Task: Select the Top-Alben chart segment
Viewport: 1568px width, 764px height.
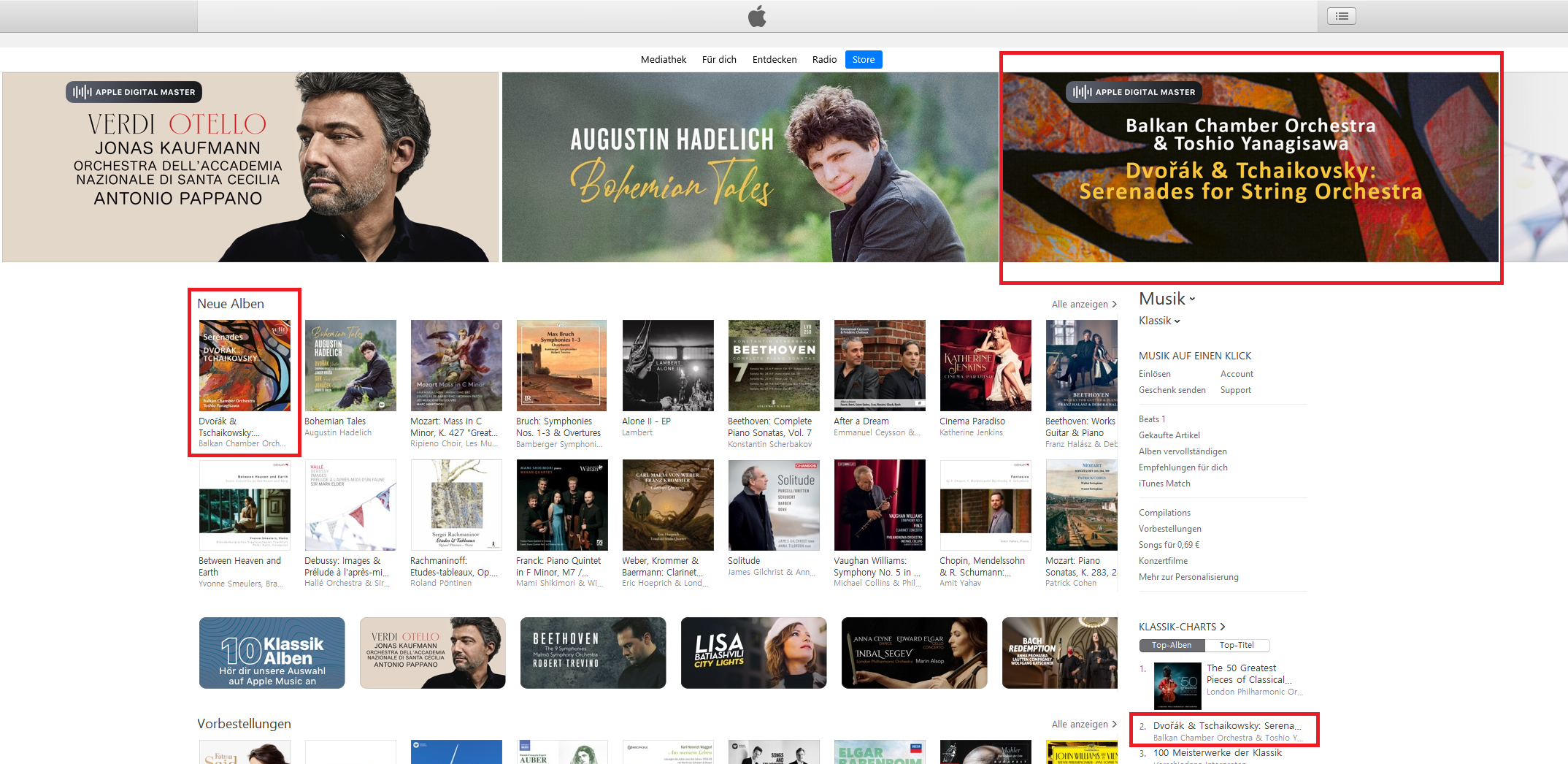Action: pos(1172,645)
